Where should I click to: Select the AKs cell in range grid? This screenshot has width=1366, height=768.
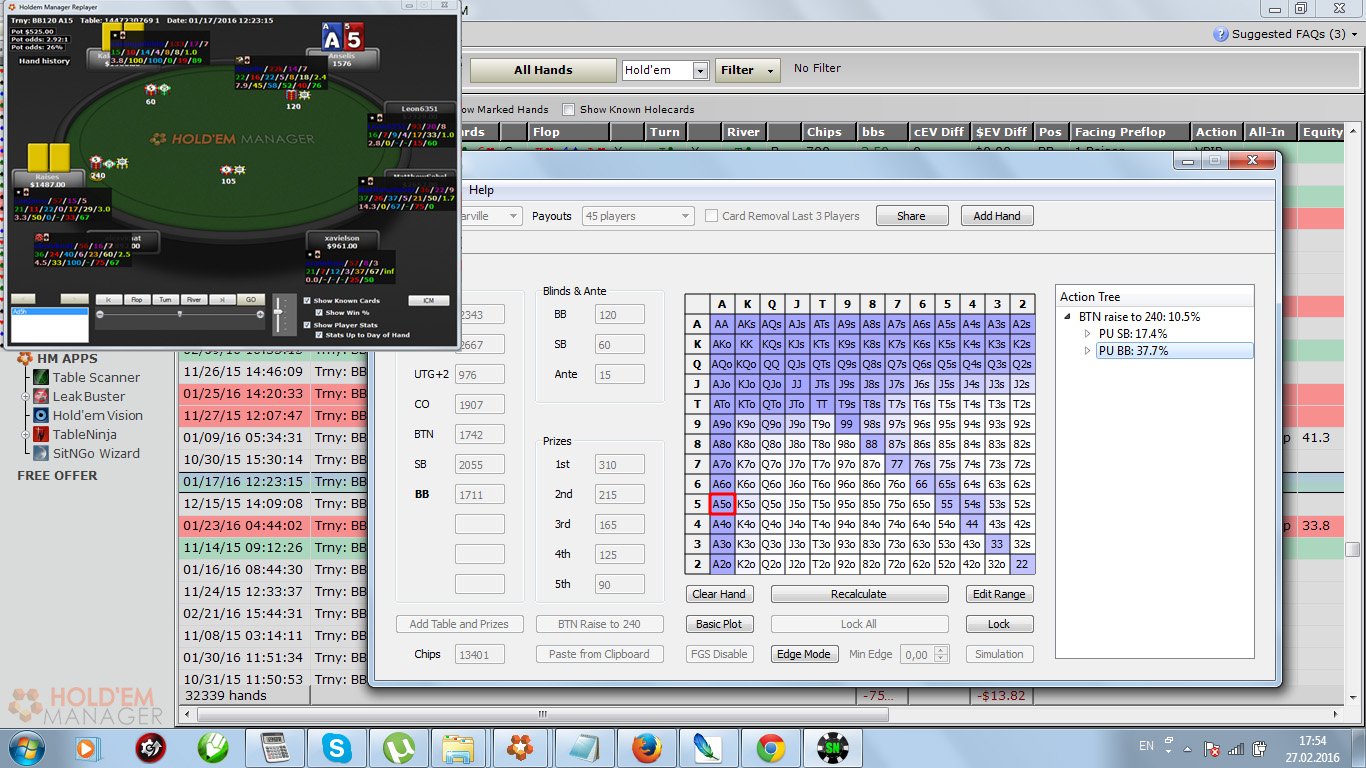tap(745, 324)
